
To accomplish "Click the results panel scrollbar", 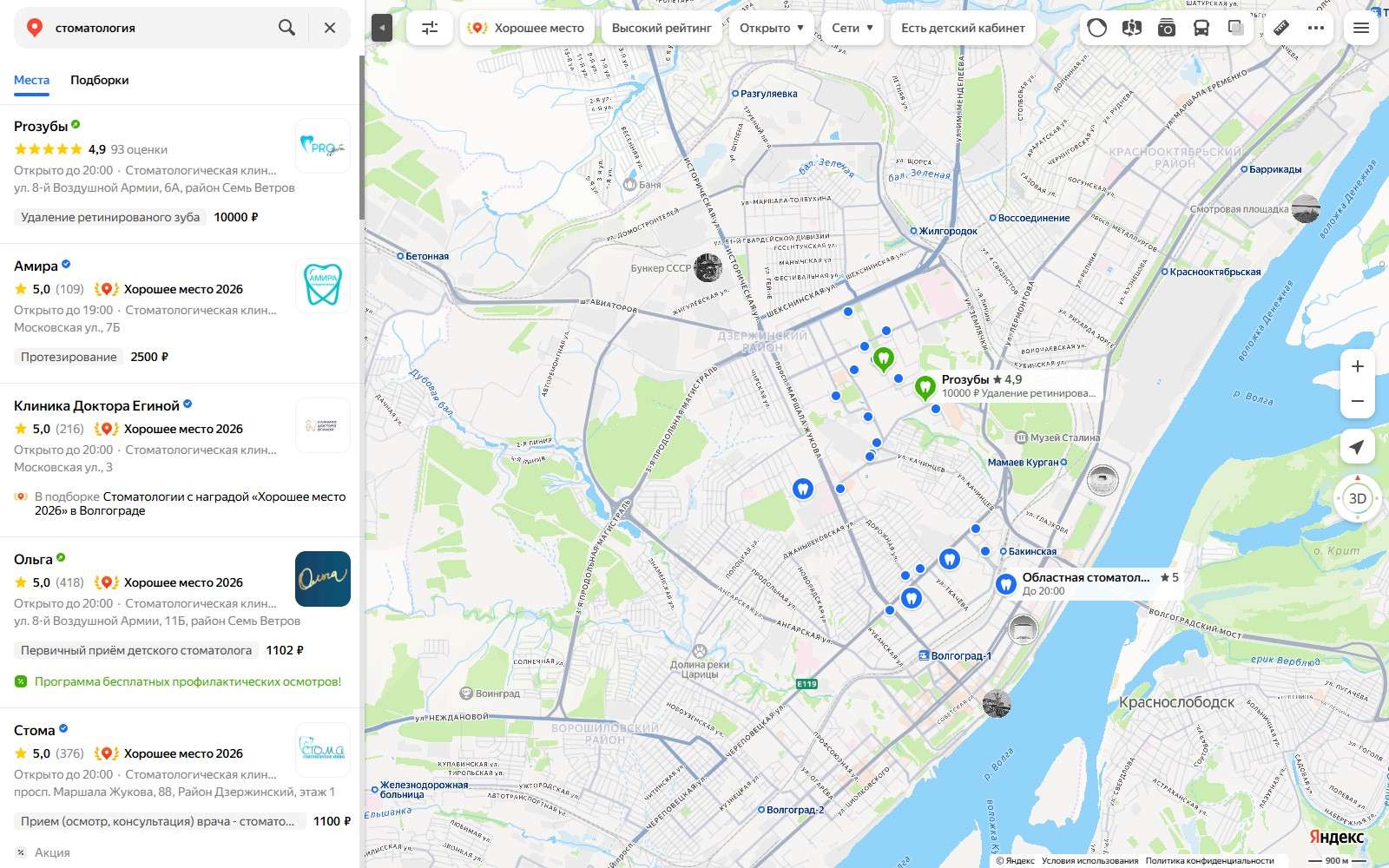I will 362,139.
